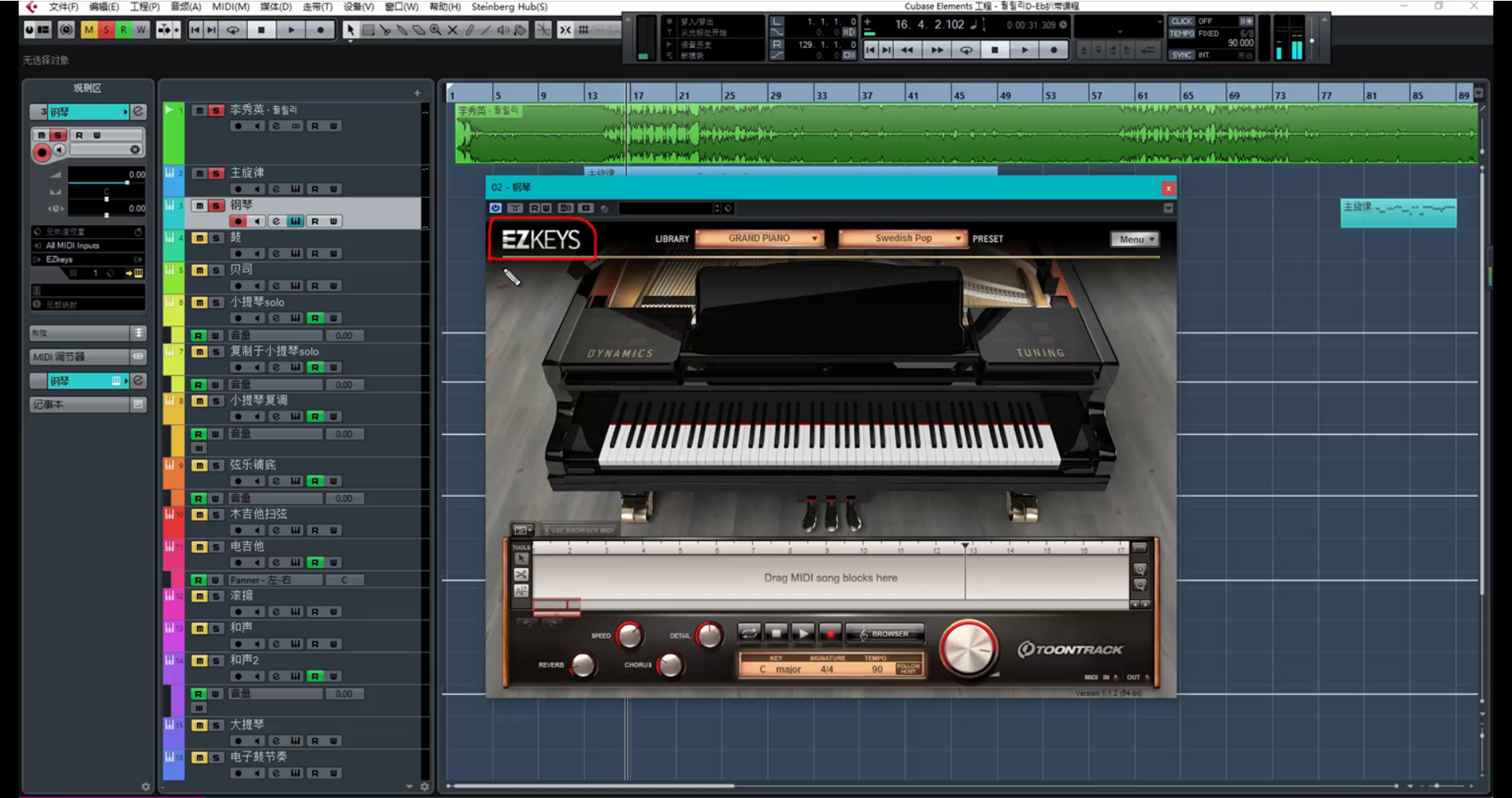Toggle Cycle loop in main toolbar
This screenshot has width=1512, height=798.
pyautogui.click(x=233, y=30)
